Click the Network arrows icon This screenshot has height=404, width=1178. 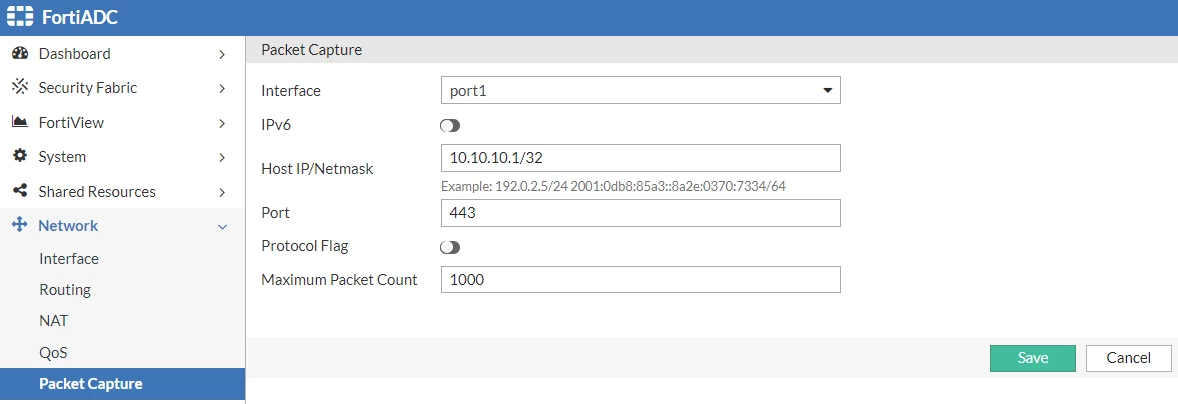(x=20, y=225)
